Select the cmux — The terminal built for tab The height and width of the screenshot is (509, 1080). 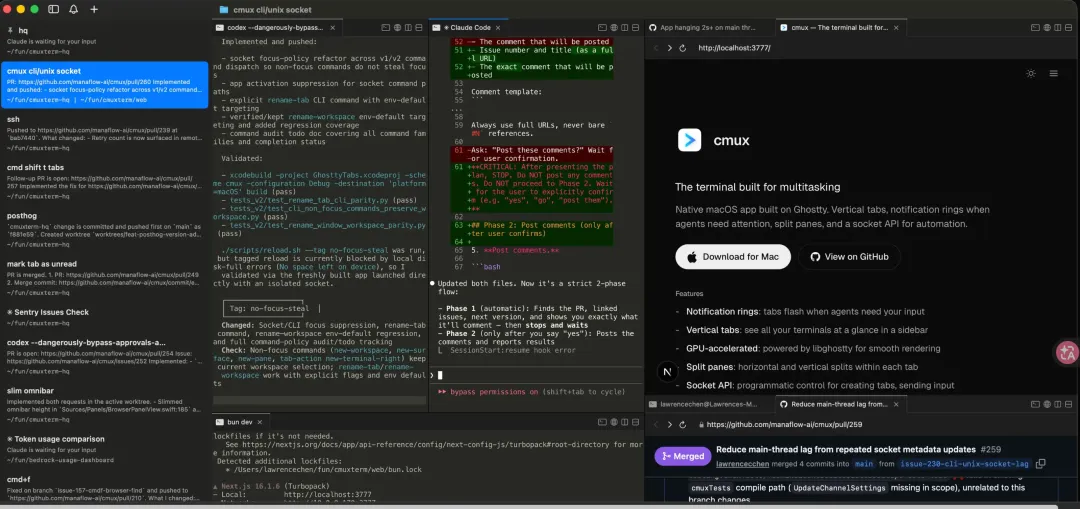tap(840, 28)
